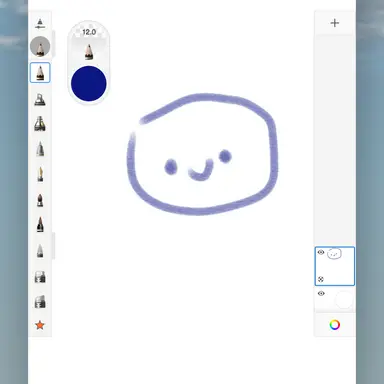Select the grey felt marker brush
The height and width of the screenshot is (384, 384).
[40, 149]
